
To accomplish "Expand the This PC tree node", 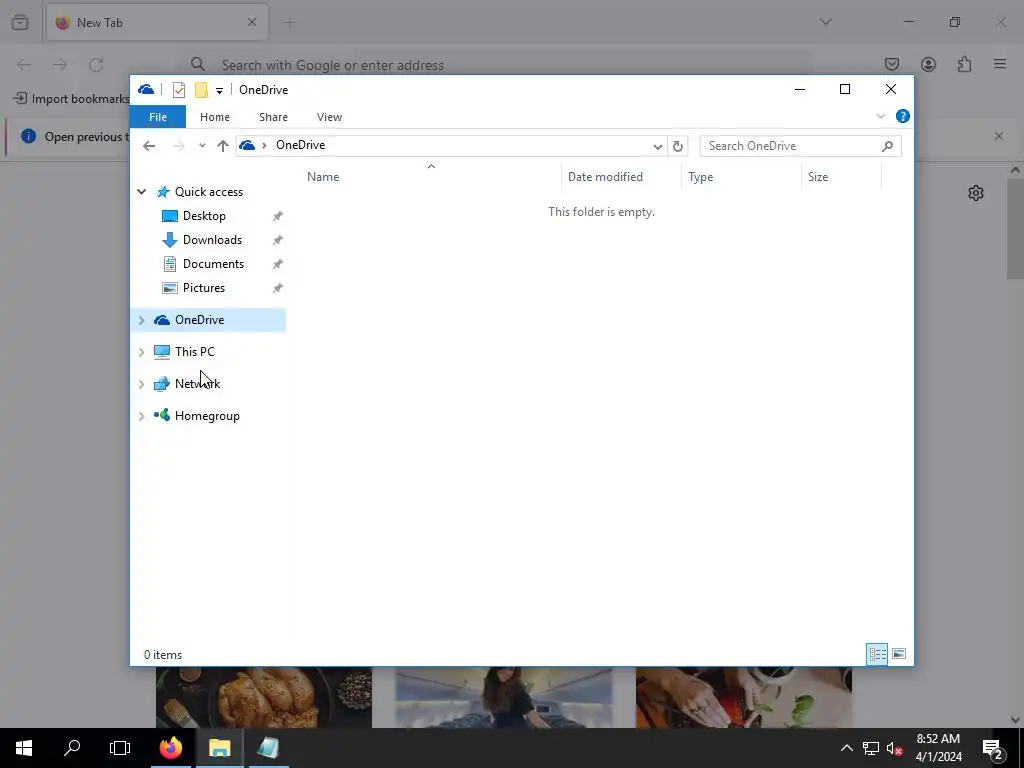I will [141, 352].
